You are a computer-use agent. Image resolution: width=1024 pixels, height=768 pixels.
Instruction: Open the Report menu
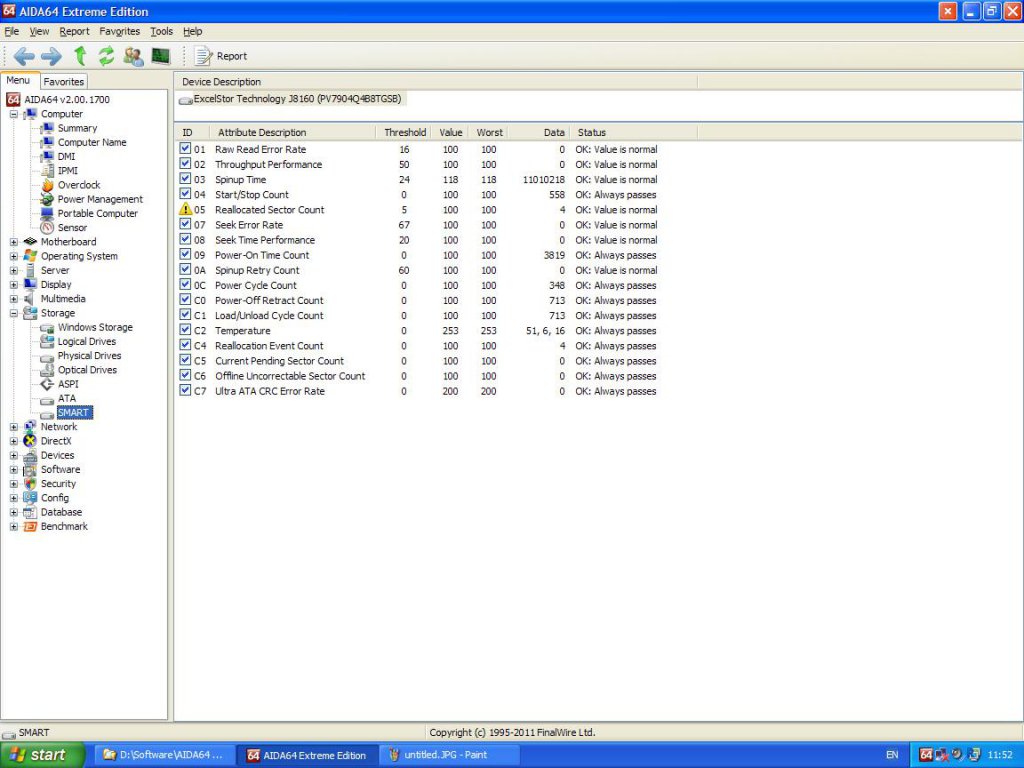(x=74, y=31)
